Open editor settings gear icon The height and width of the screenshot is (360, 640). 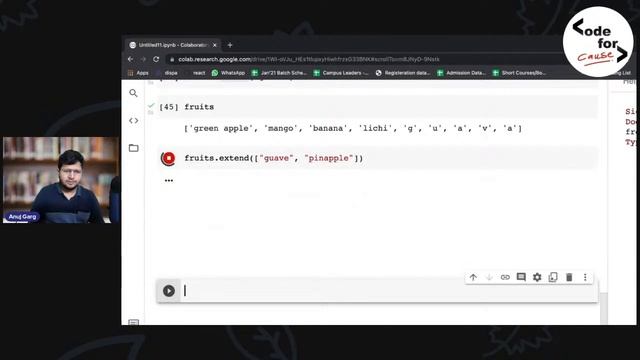click(537, 277)
